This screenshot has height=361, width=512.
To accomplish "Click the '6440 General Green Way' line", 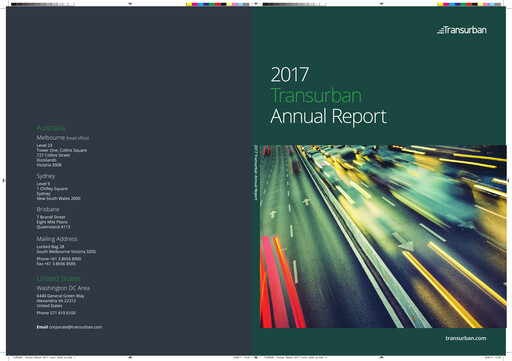I will click(x=60, y=296).
